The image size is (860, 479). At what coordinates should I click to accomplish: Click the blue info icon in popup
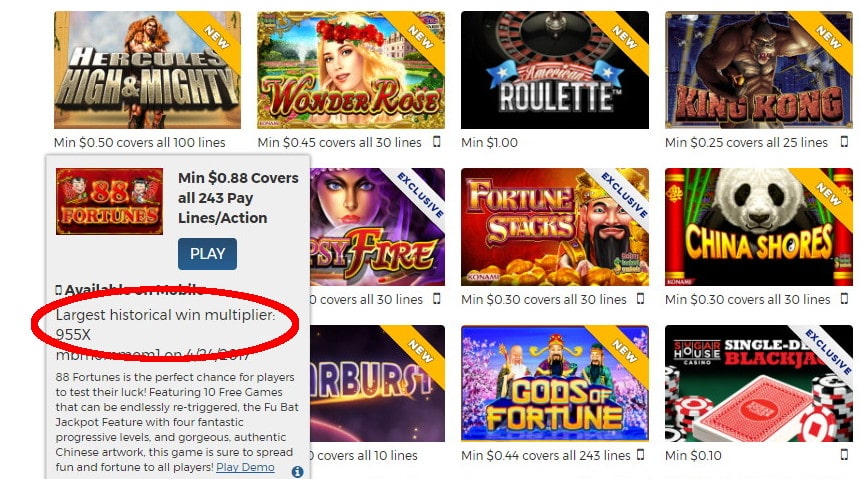297,471
